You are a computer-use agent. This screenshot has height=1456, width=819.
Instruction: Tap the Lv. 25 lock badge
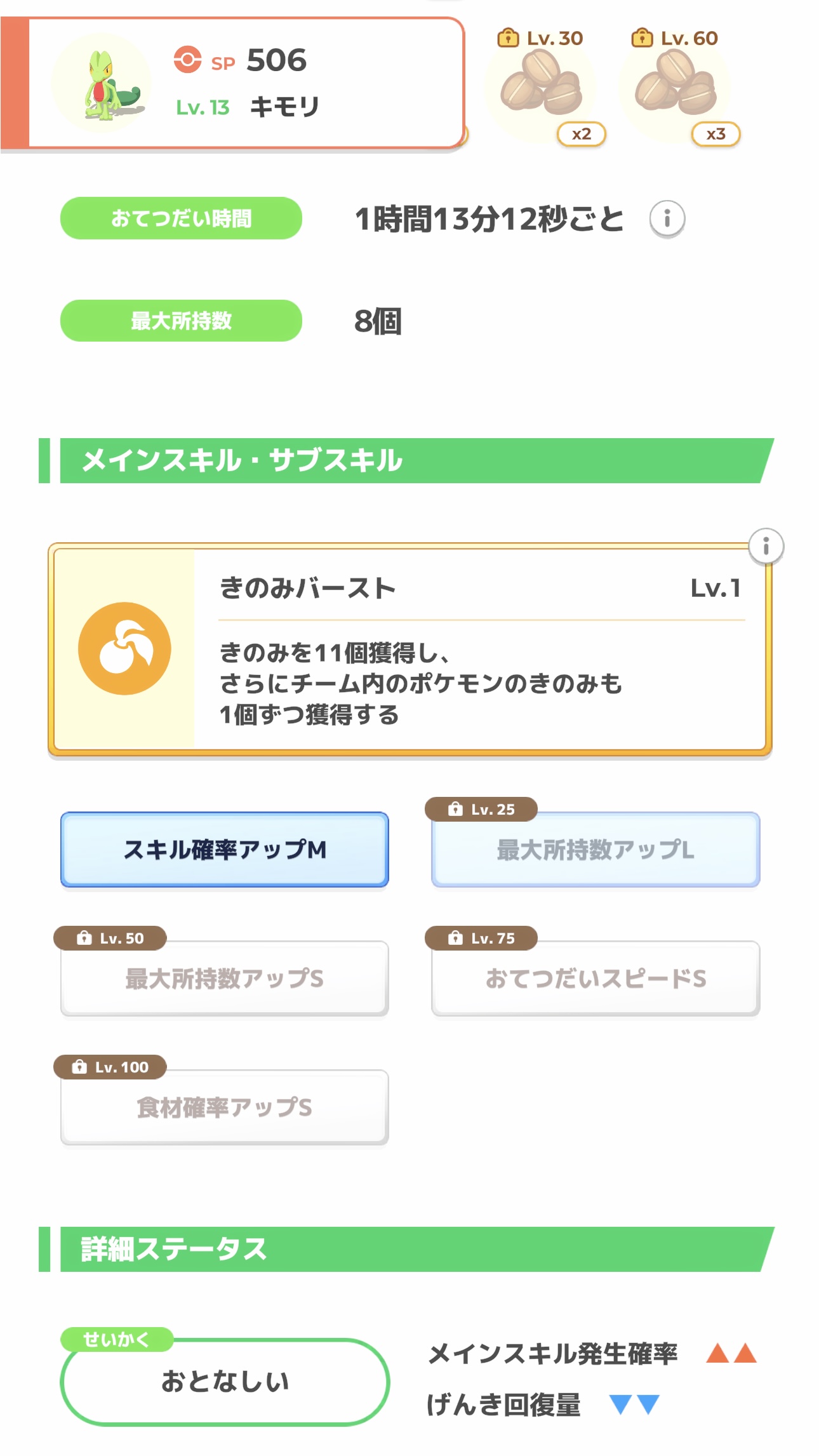point(481,810)
